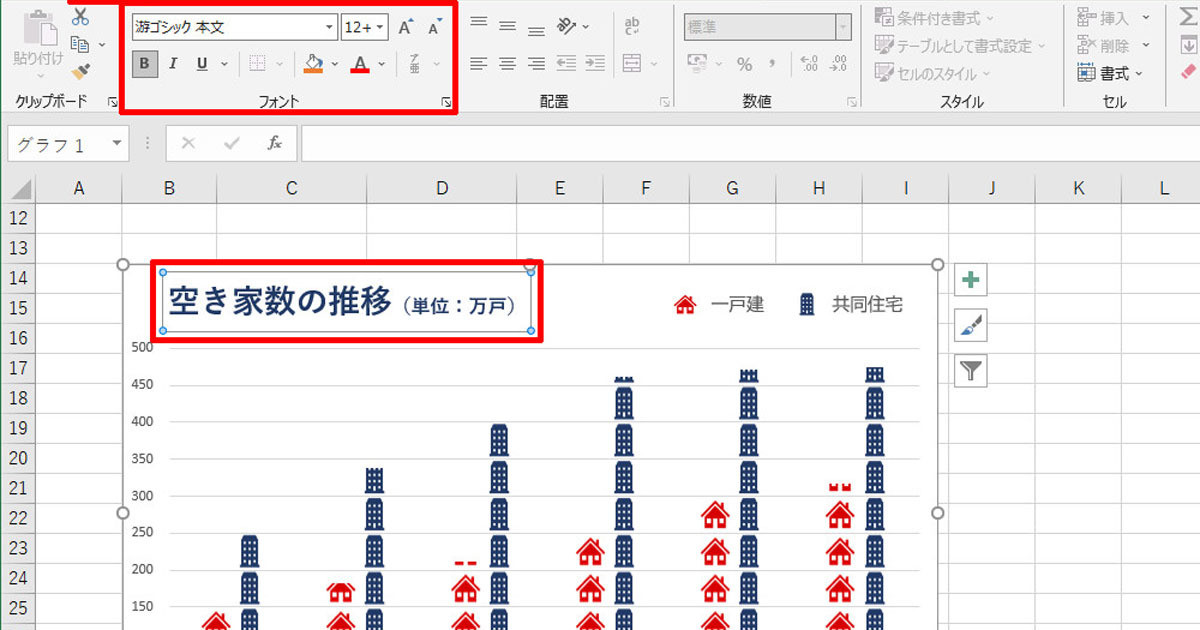Click the decrease indent icon

[x=566, y=64]
